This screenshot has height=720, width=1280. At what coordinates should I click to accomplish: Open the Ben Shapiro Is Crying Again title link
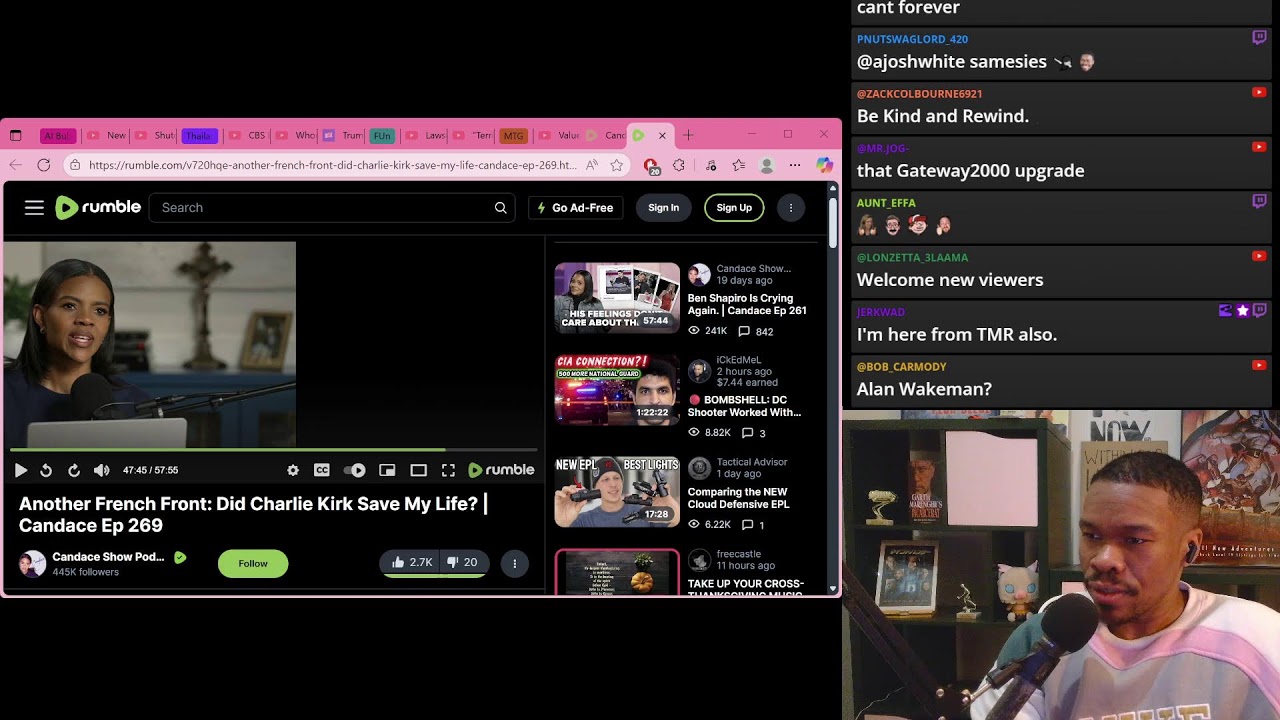pos(747,304)
